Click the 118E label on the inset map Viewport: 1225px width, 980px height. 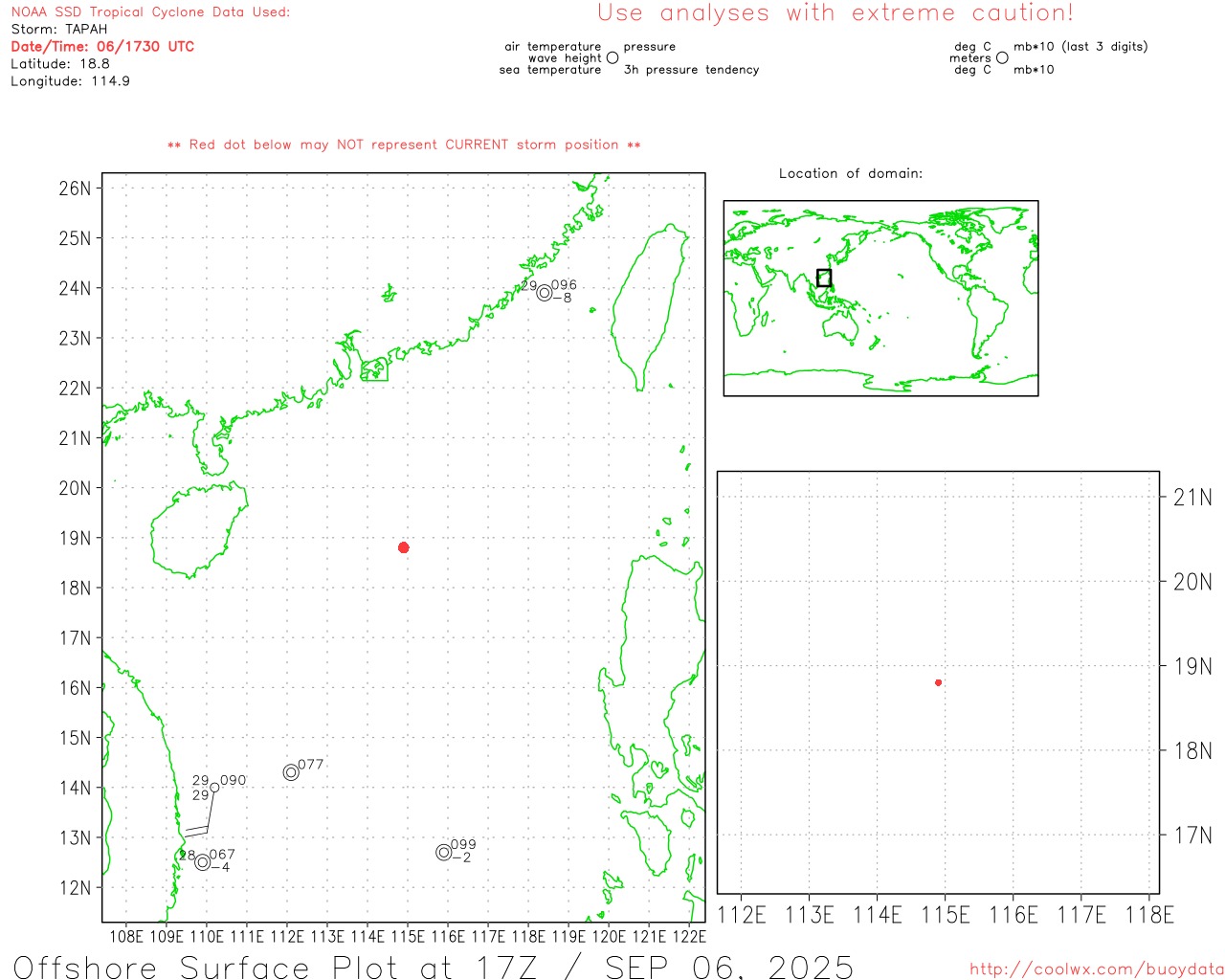1149,915
